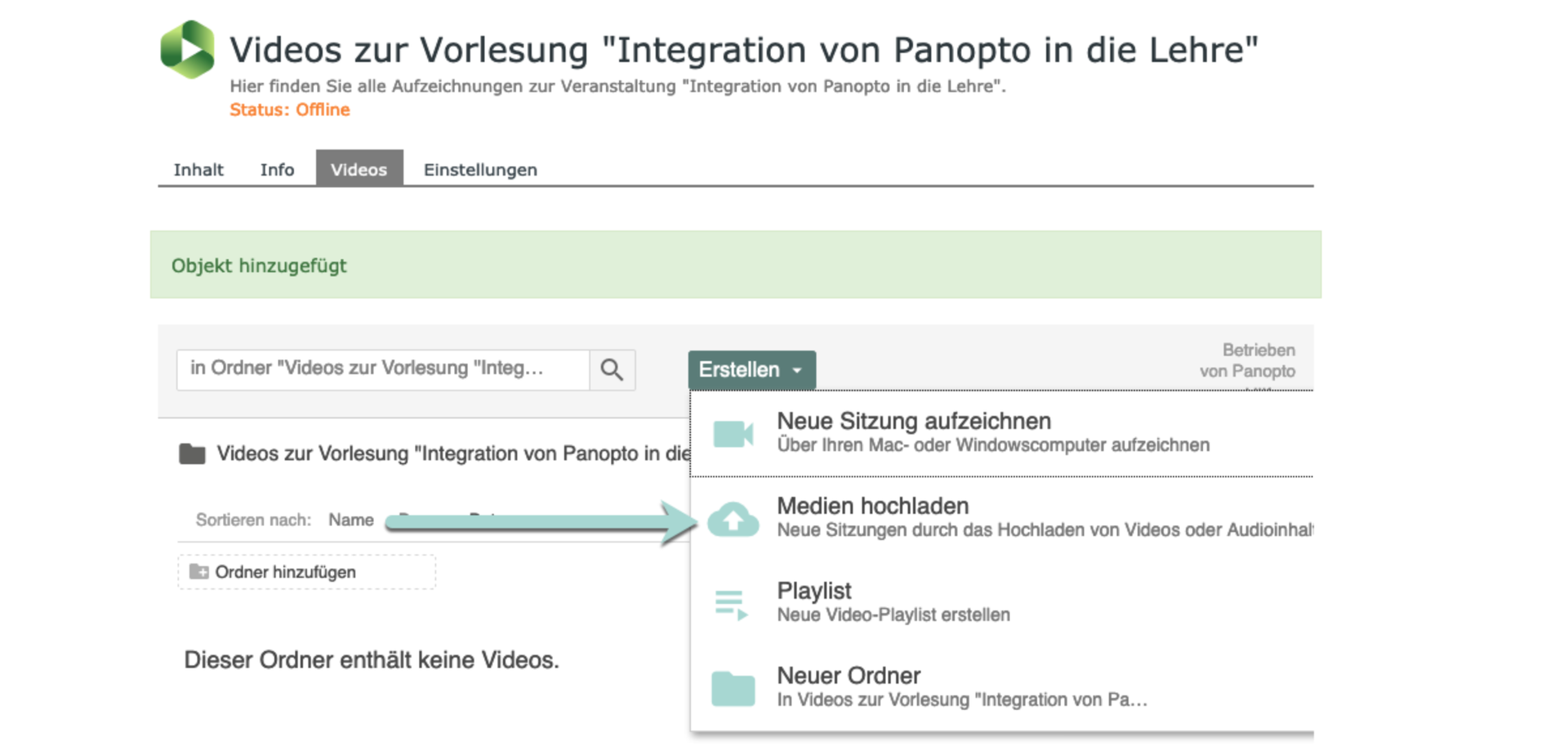Click the green Panopto logo icon
1568x745 pixels.
pos(187,50)
